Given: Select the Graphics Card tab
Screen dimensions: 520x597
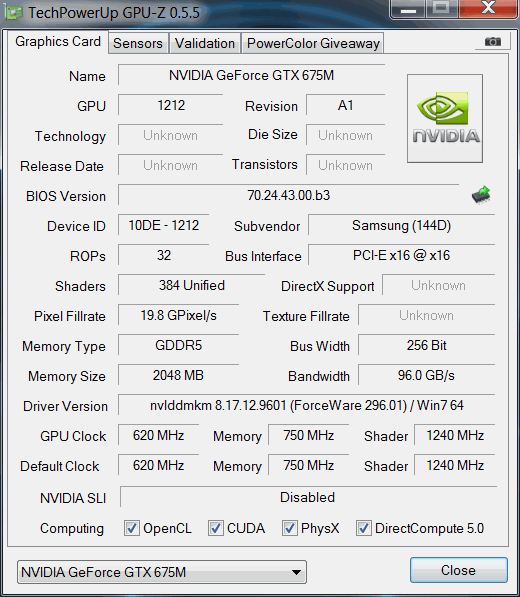Looking at the screenshot, I should pos(58,42).
